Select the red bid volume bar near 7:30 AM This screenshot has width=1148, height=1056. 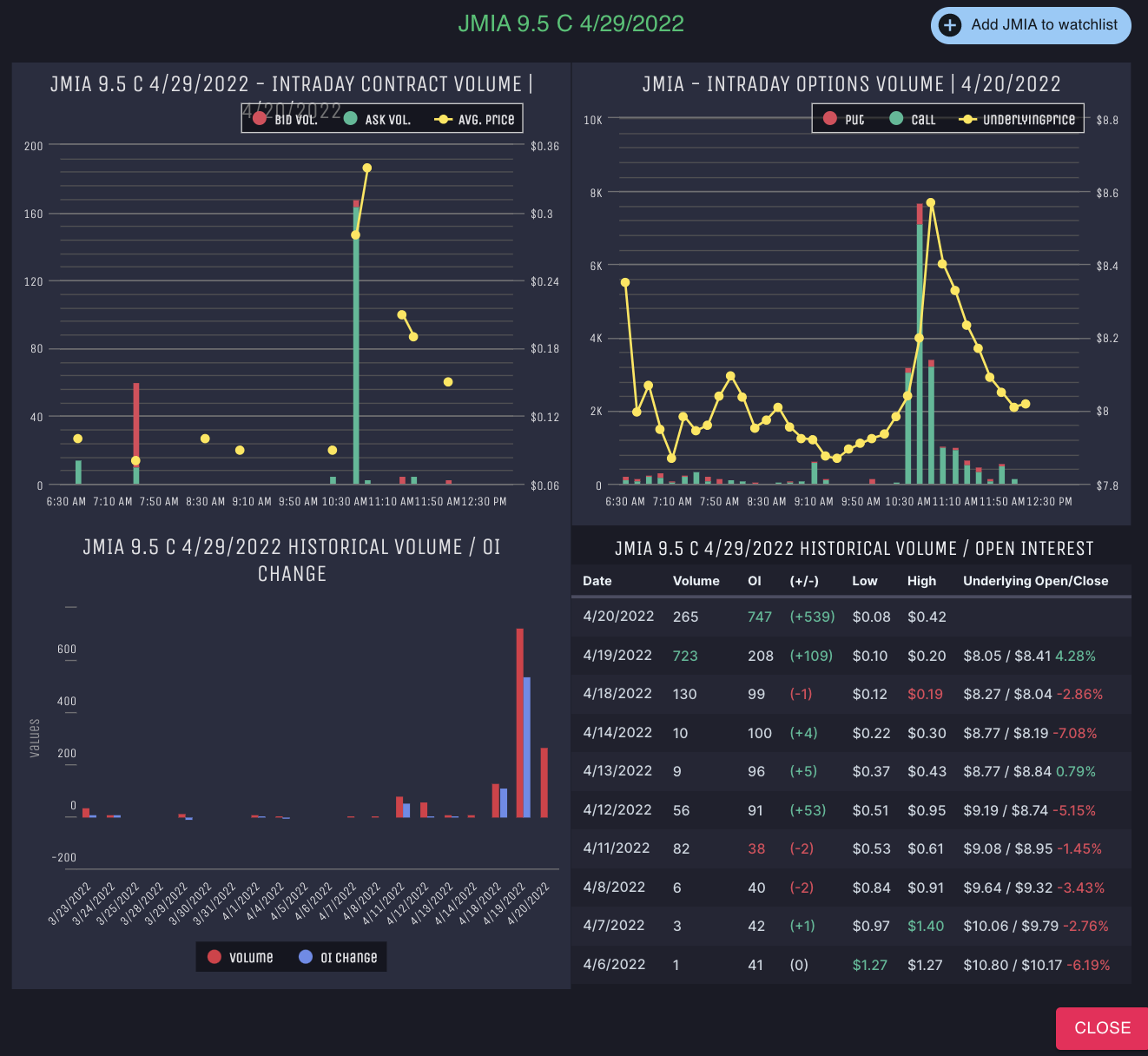click(136, 424)
